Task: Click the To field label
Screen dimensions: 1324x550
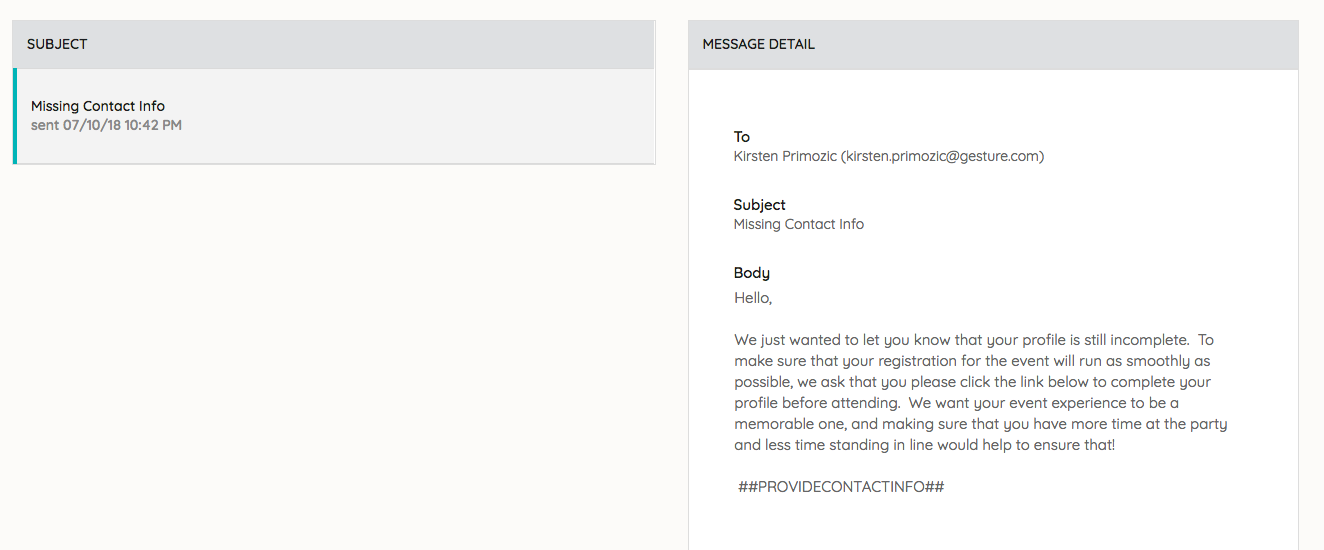Action: pyautogui.click(x=742, y=137)
